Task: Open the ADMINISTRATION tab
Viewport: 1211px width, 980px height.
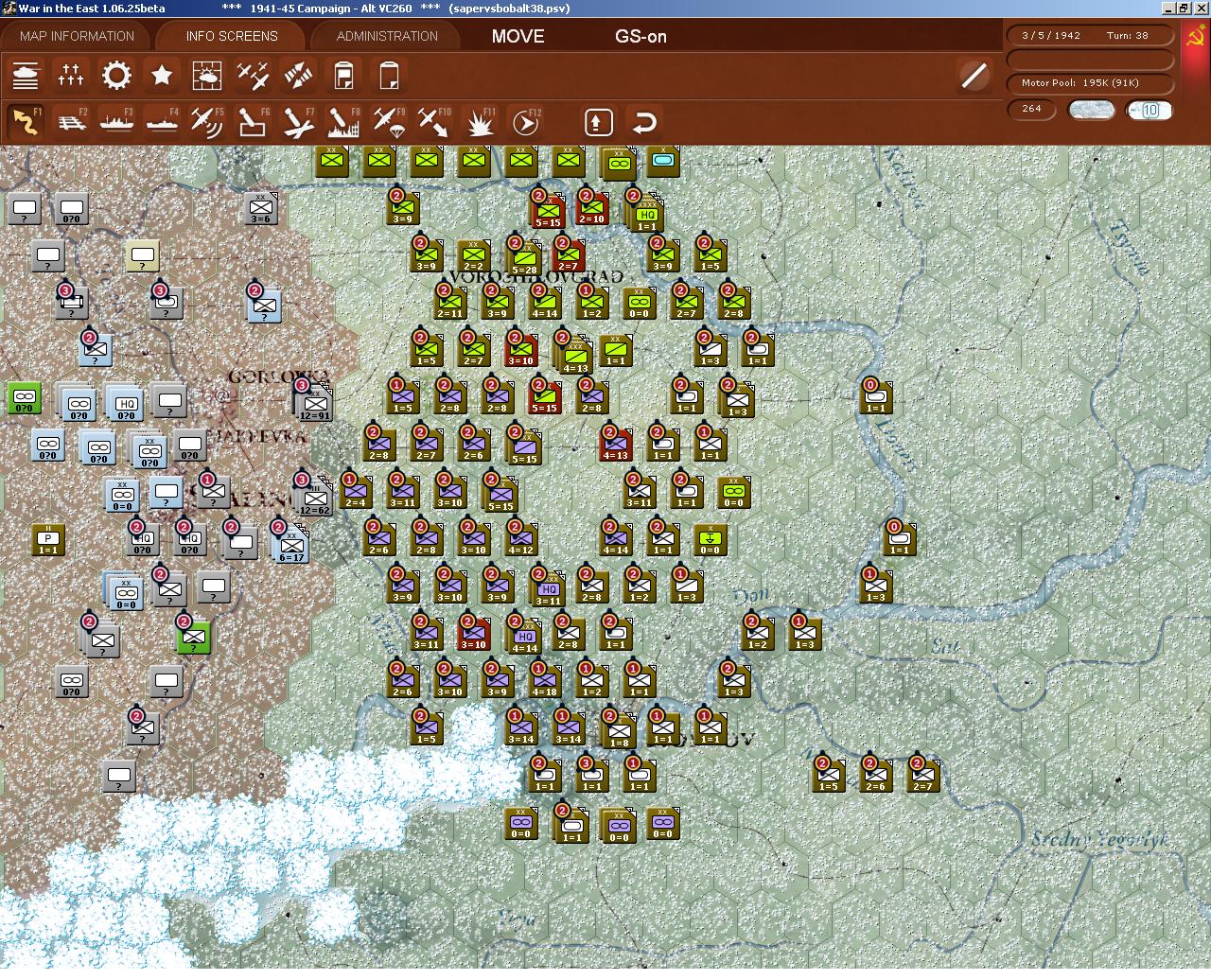Action: 387,36
